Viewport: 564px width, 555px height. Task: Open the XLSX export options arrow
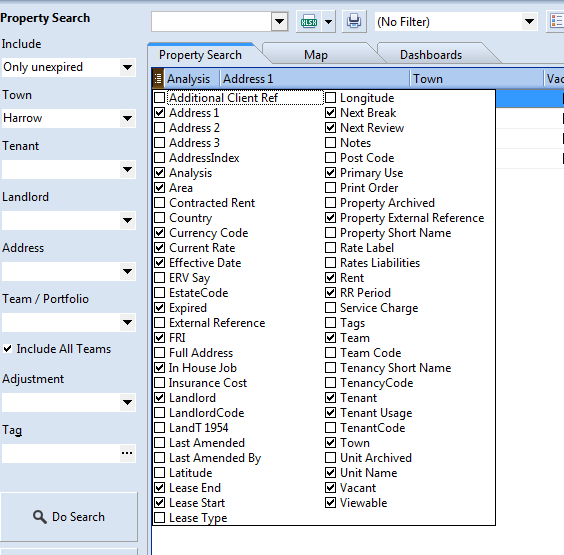pos(328,22)
